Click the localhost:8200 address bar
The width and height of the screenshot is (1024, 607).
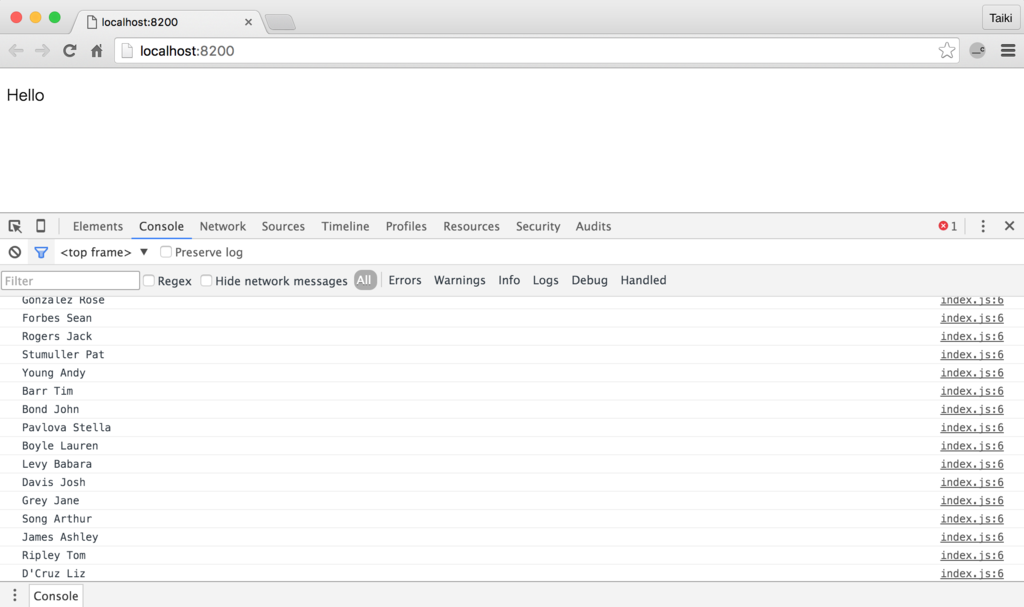536,51
